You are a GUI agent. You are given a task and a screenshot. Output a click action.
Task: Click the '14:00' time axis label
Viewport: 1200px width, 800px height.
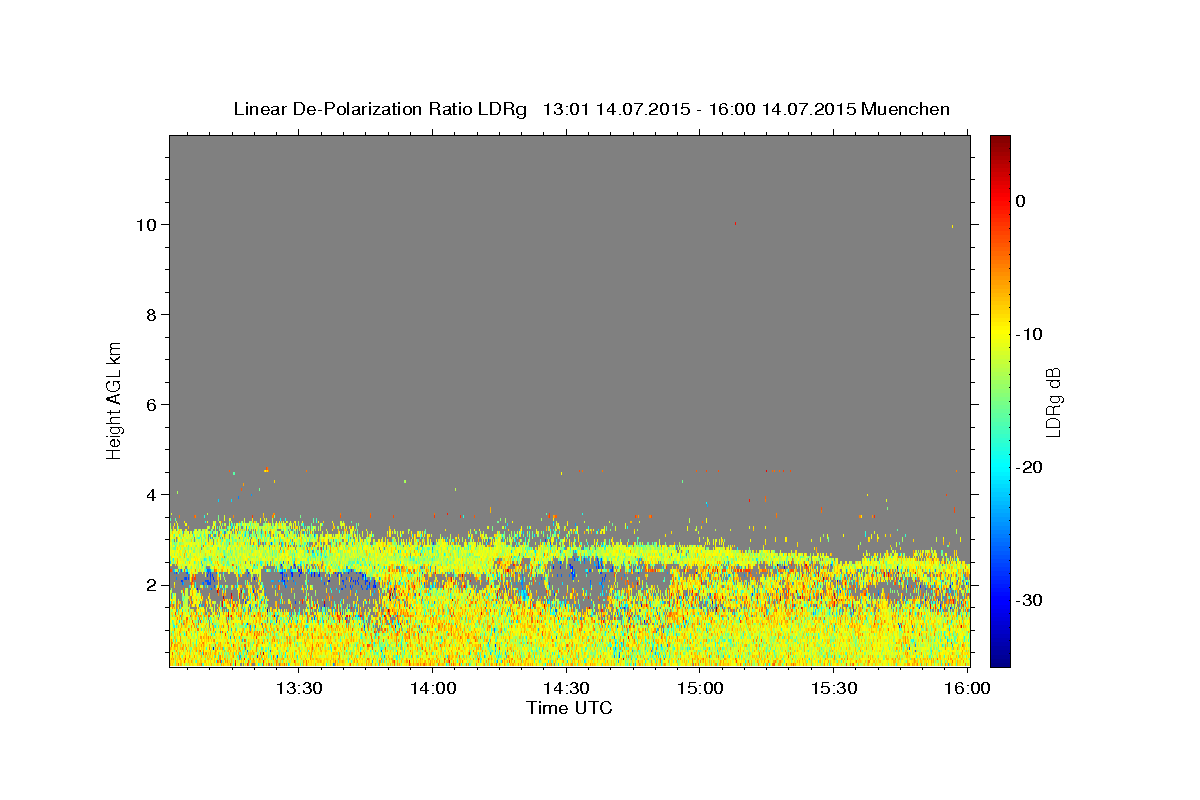click(x=433, y=689)
